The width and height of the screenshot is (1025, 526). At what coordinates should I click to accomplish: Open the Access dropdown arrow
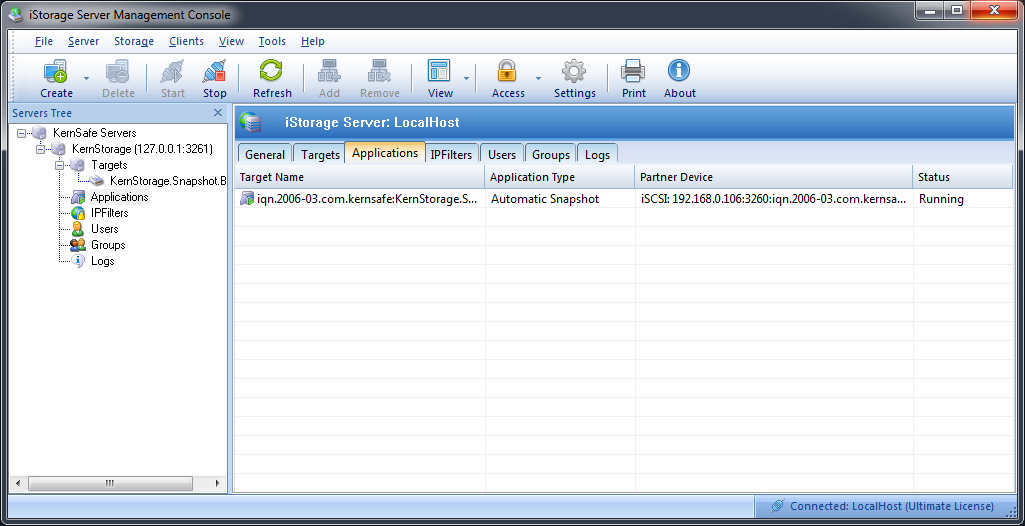[x=538, y=78]
